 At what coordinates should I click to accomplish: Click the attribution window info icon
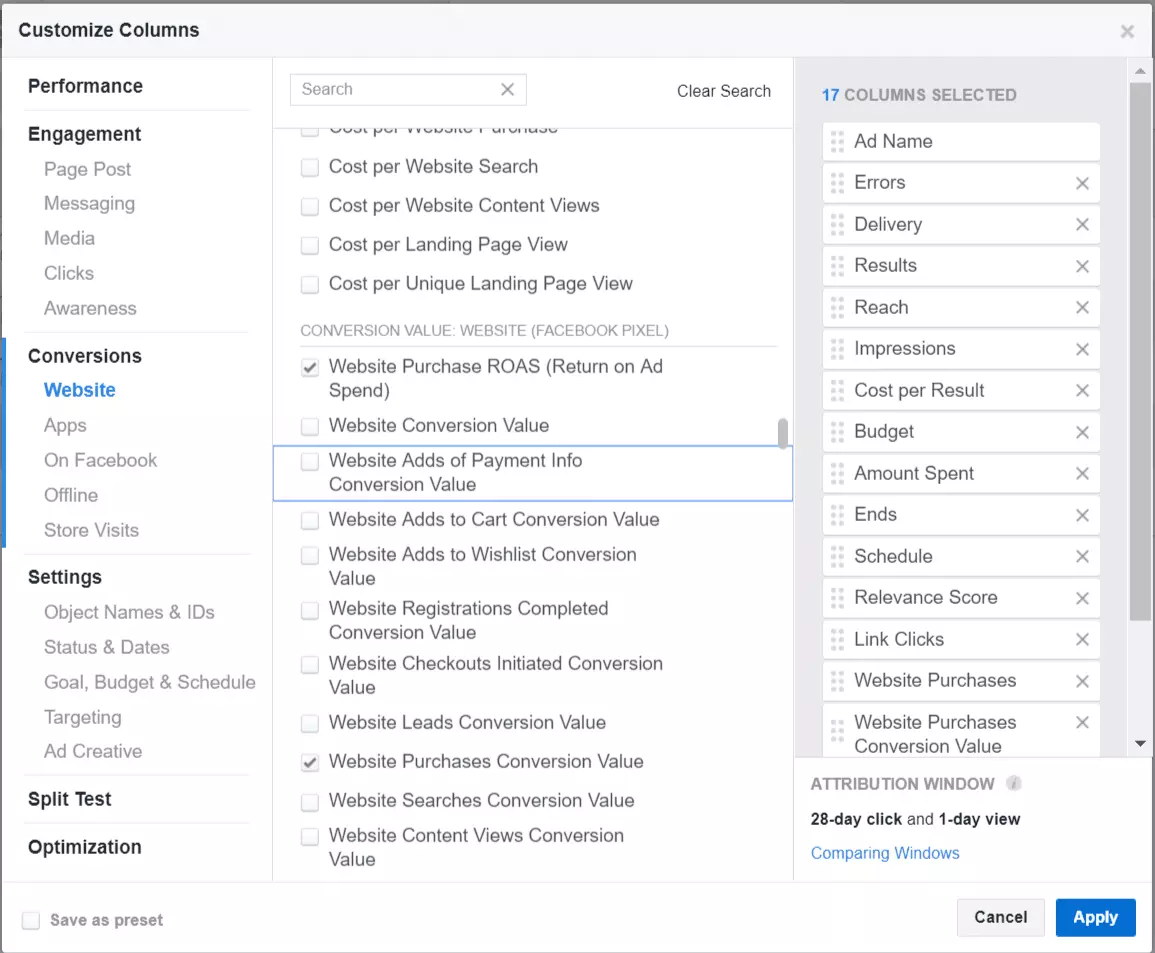click(x=1014, y=784)
